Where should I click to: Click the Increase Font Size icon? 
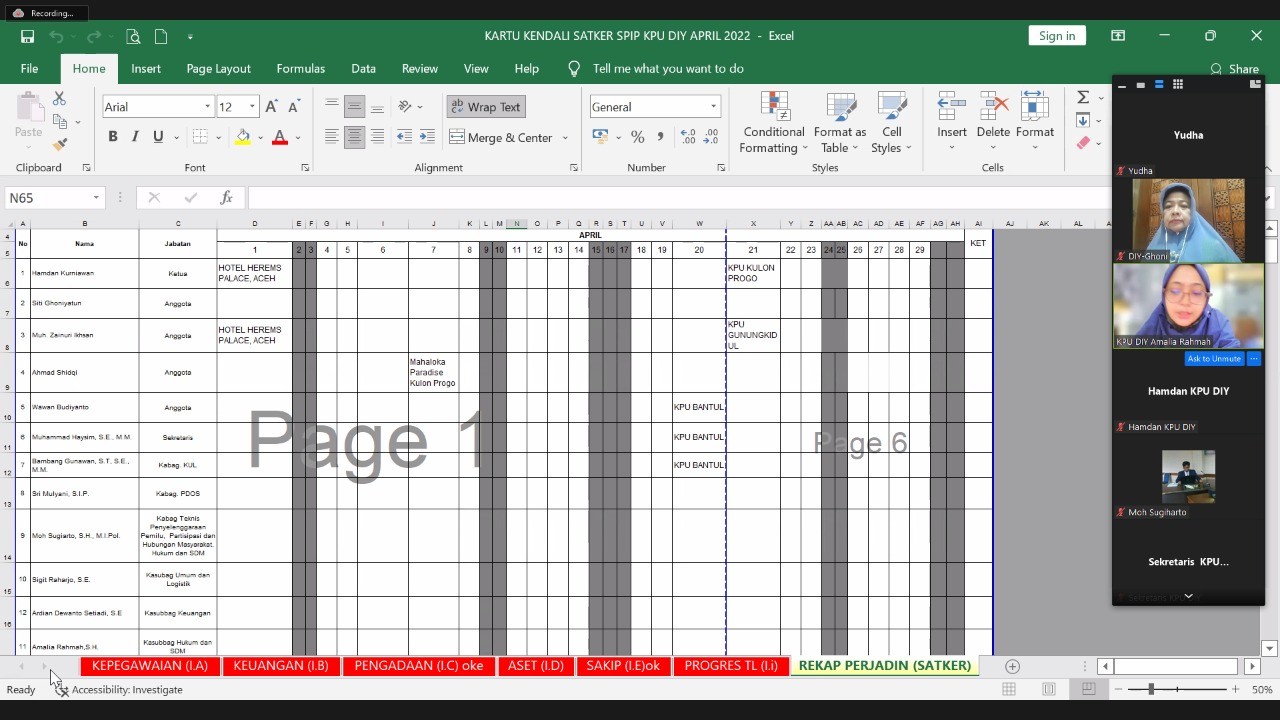(x=271, y=107)
